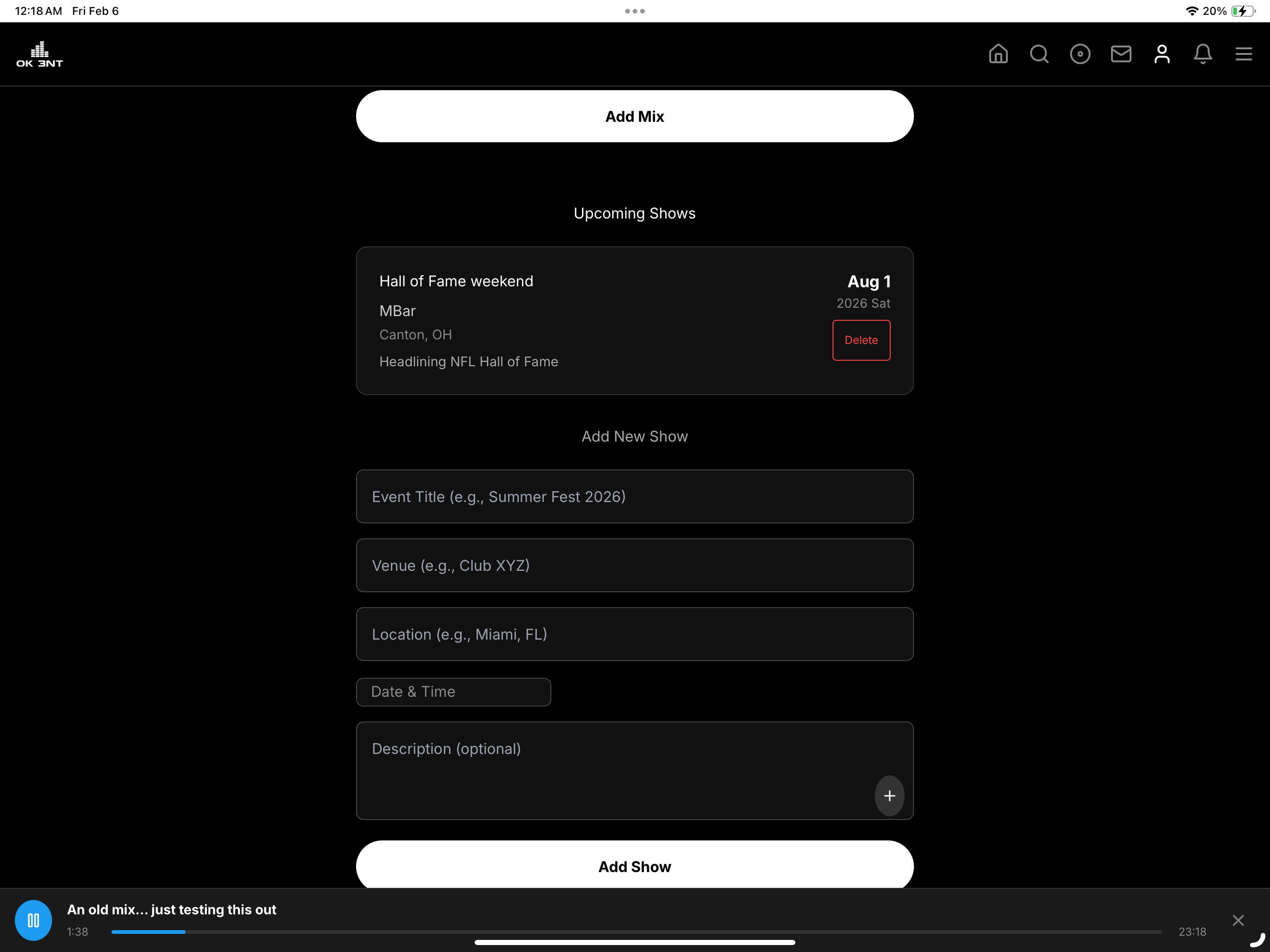Open search via magnifier icon
Screen dimensions: 1270x952
(1039, 54)
